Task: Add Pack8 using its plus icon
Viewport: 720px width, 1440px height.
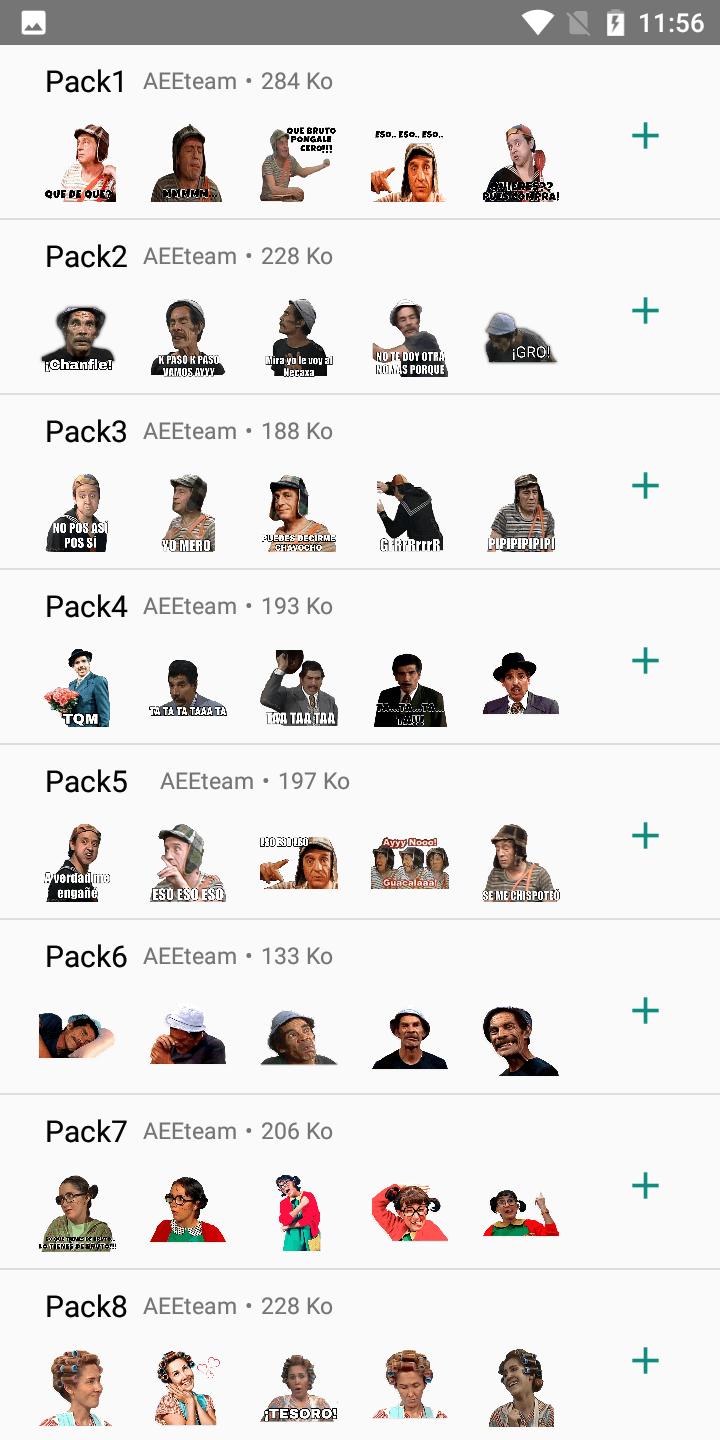Action: pyautogui.click(x=645, y=1361)
